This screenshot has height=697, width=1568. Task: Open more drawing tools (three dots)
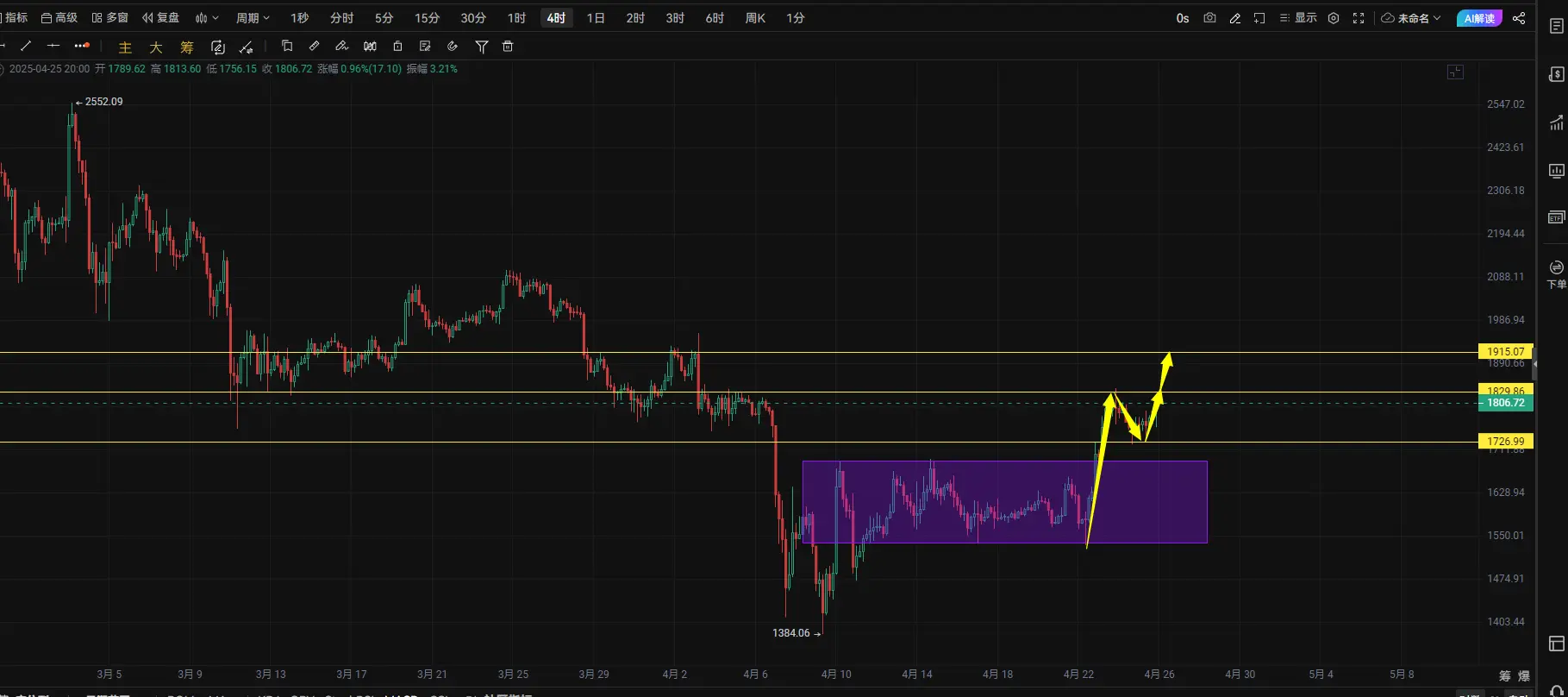point(81,46)
